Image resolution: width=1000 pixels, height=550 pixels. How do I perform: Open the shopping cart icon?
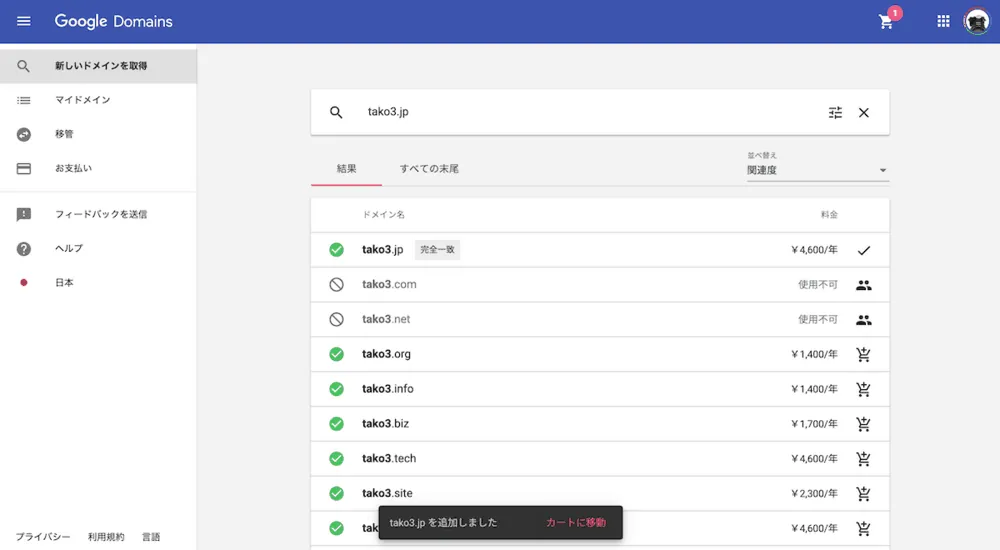[886, 22]
